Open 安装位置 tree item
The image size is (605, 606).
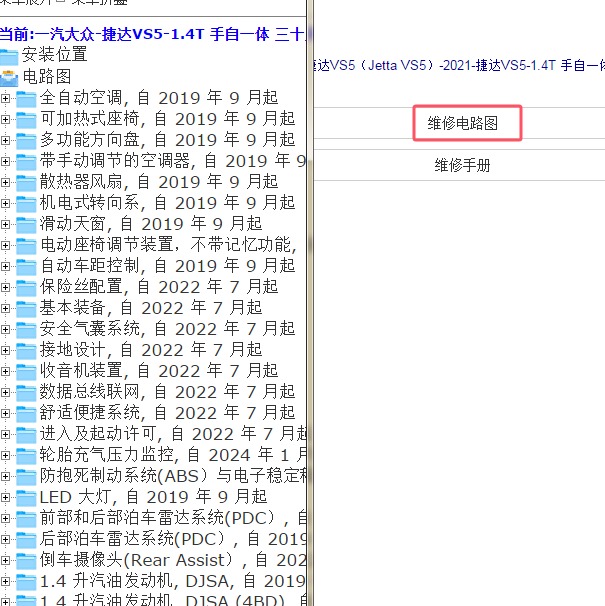click(55, 54)
